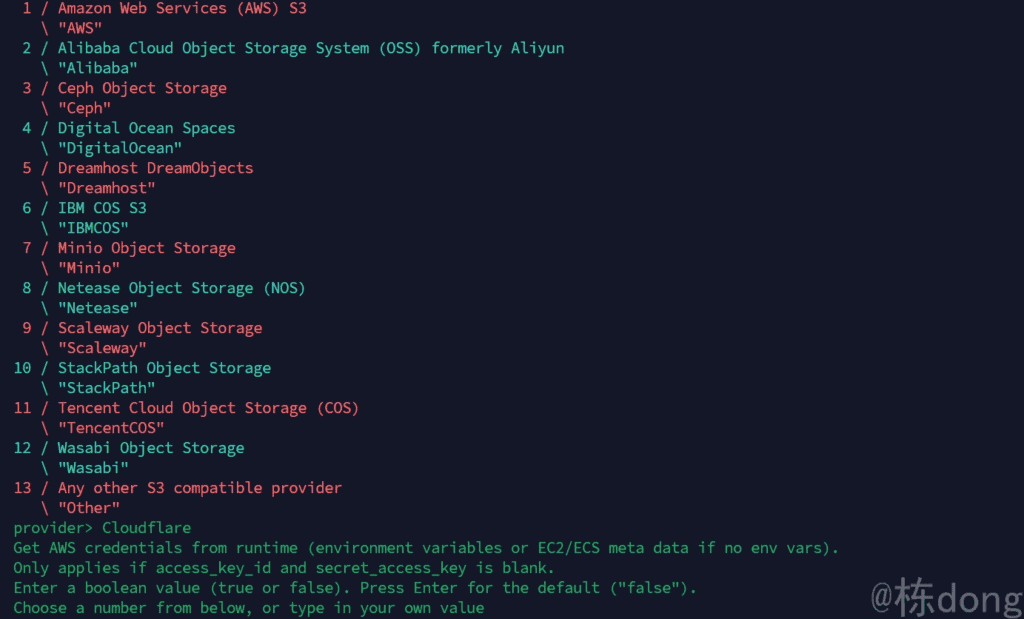
Task: Click the "Get AWS credentials from runtime" line
Action: click(x=426, y=548)
